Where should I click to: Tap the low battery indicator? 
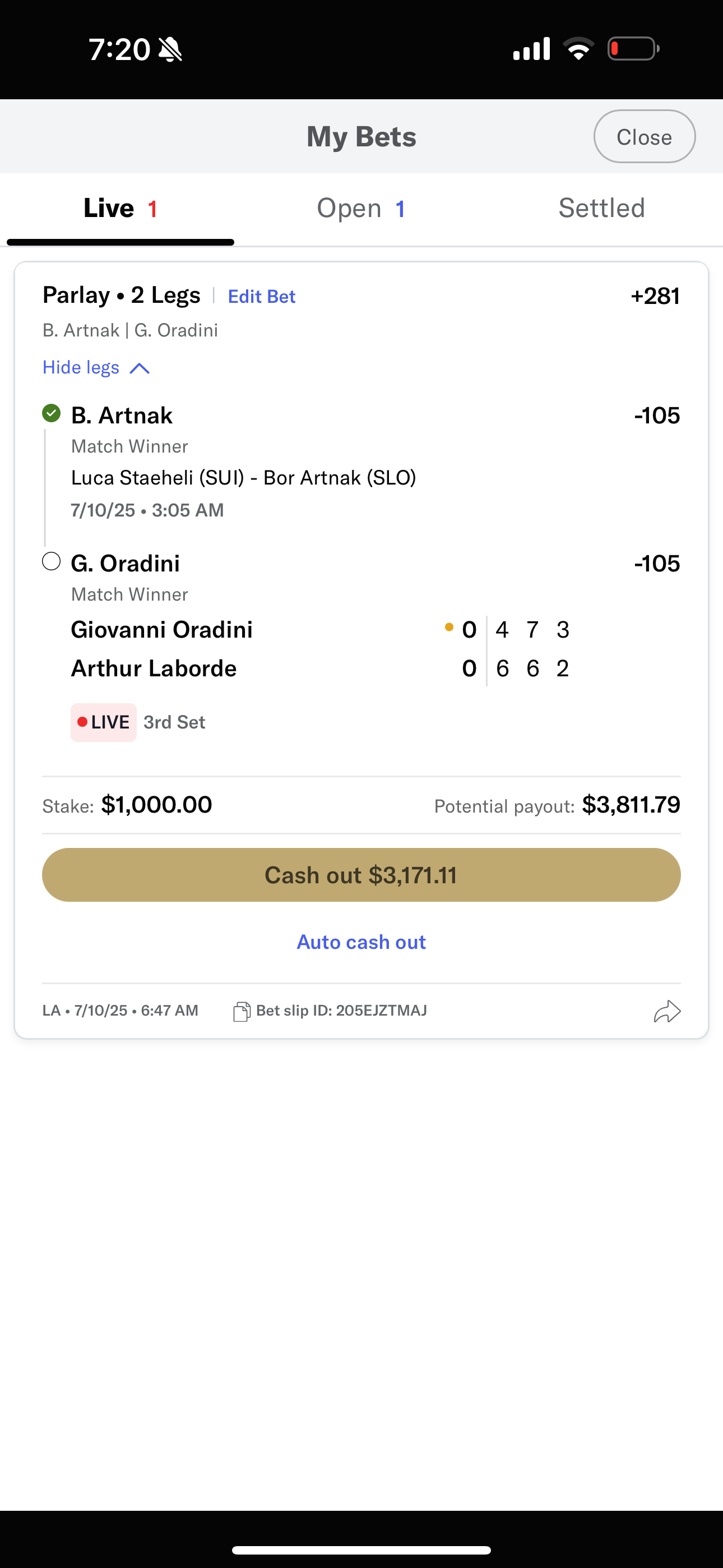pyautogui.click(x=633, y=49)
